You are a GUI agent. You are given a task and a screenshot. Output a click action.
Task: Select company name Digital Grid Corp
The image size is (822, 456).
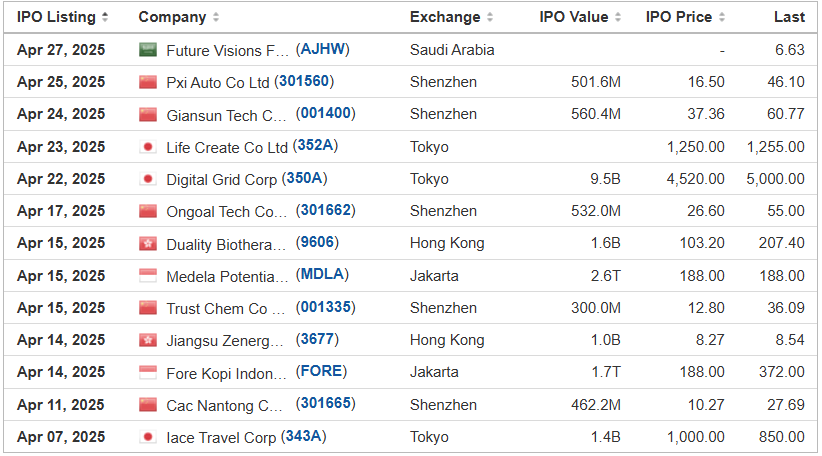pyautogui.click(x=221, y=180)
